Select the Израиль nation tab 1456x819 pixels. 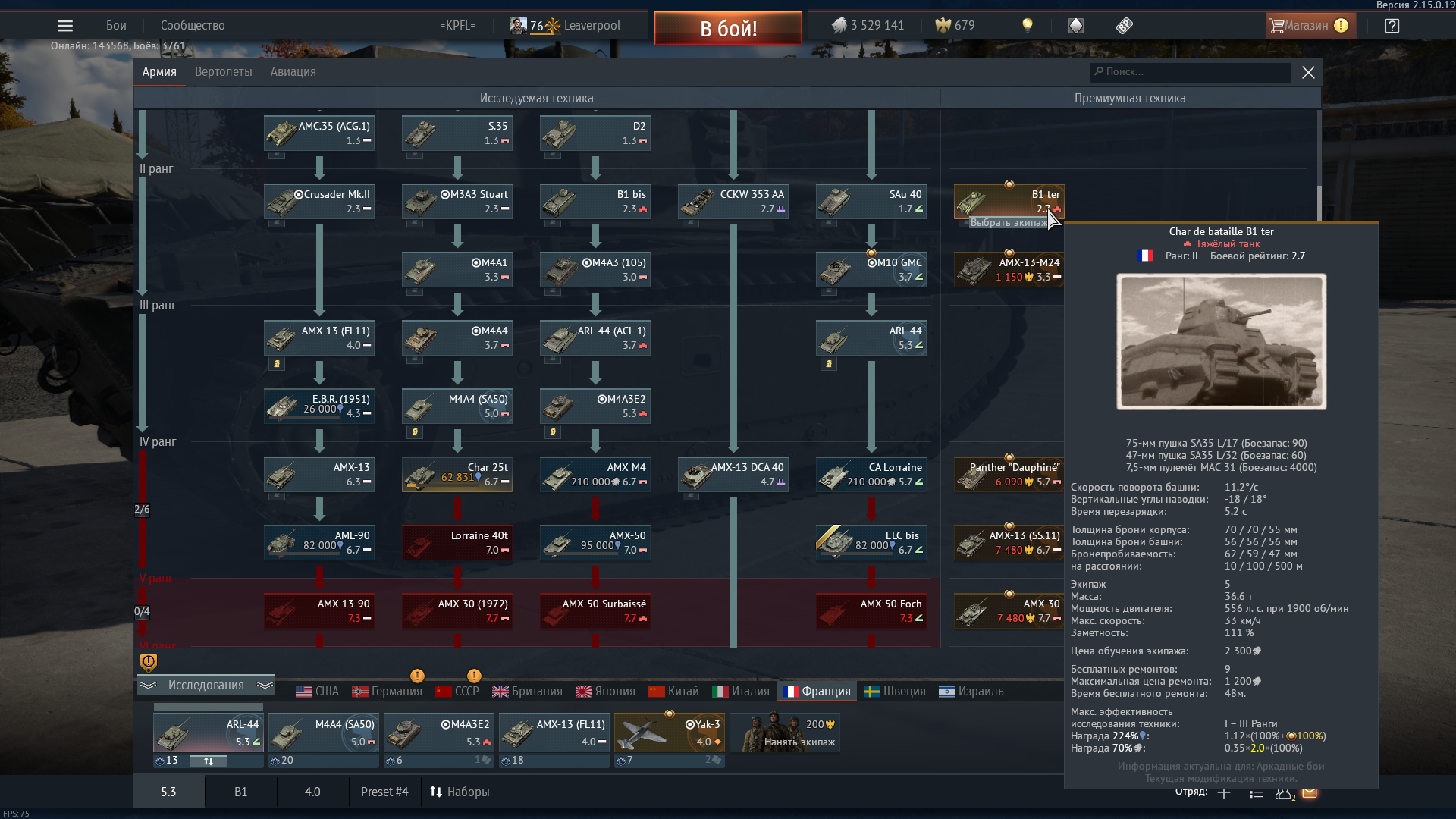click(x=971, y=691)
